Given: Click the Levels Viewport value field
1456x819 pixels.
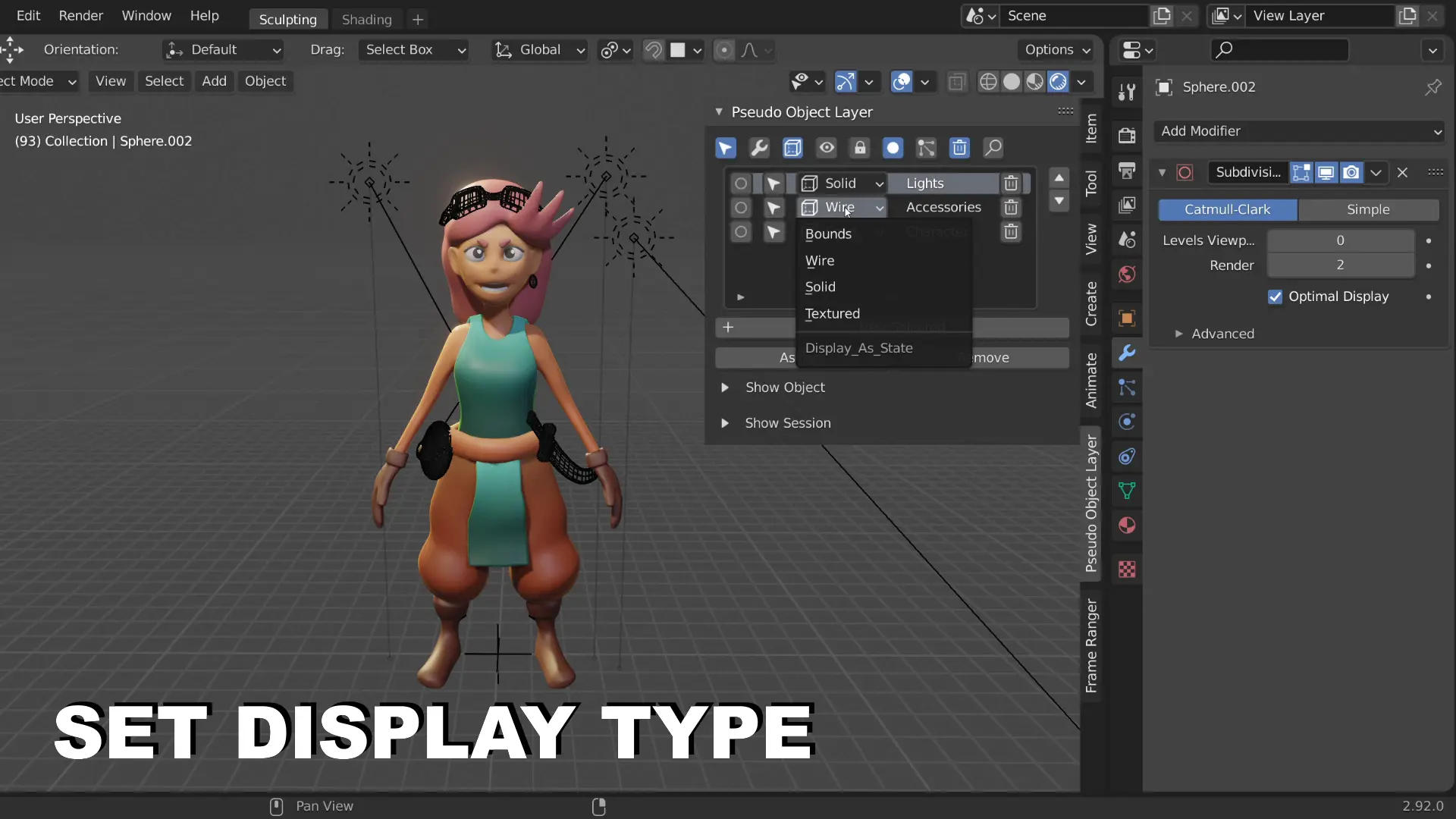Looking at the screenshot, I should point(1340,240).
